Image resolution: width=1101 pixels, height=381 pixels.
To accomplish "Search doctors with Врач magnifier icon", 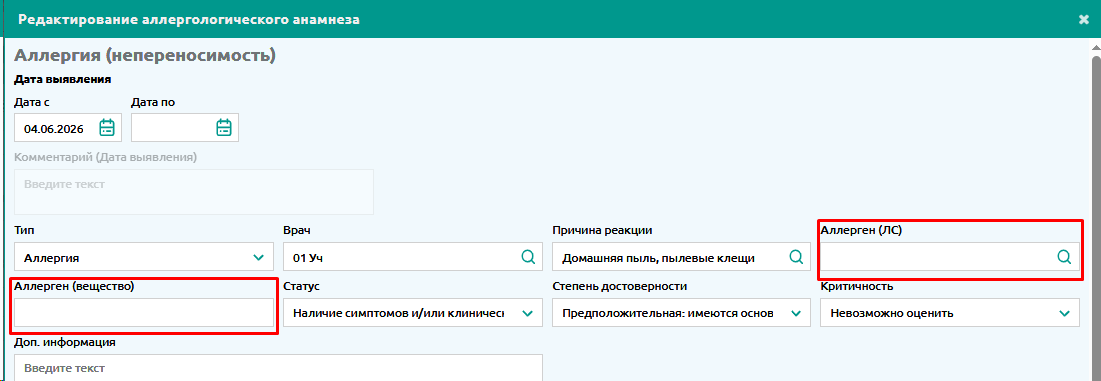I will click(x=527, y=257).
